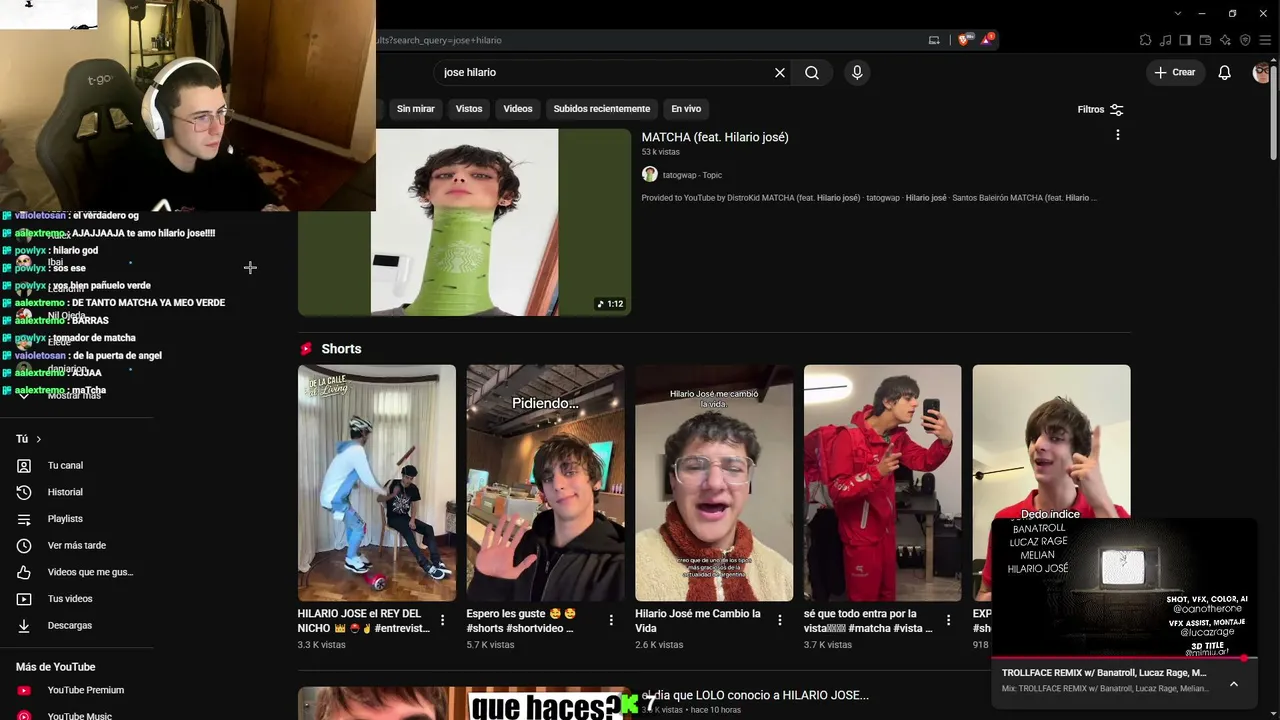The width and height of the screenshot is (1280, 720).
Task: Open the Brave VPN shield icon
Action: click(1245, 40)
